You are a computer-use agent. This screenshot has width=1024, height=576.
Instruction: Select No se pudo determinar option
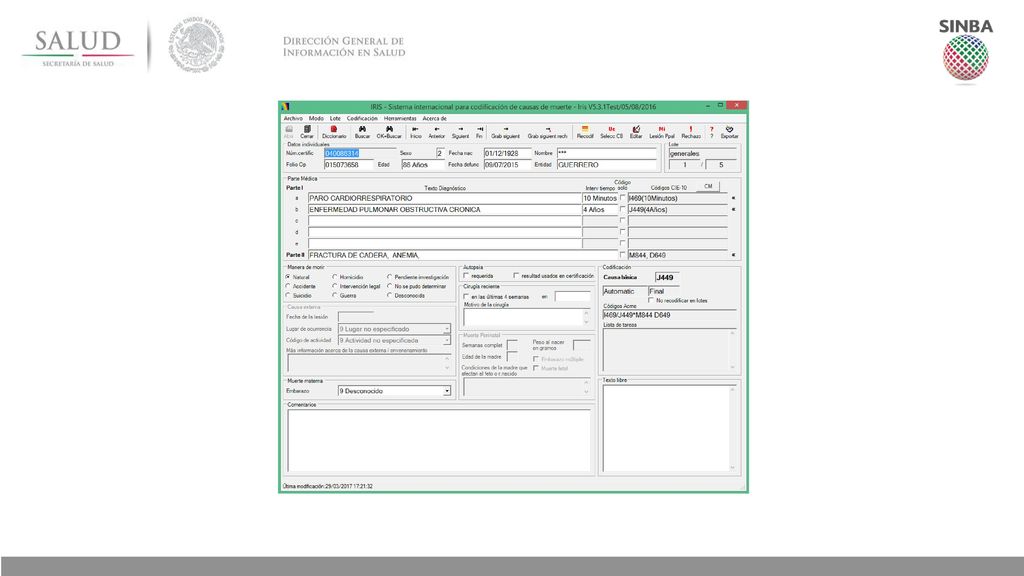(390, 286)
